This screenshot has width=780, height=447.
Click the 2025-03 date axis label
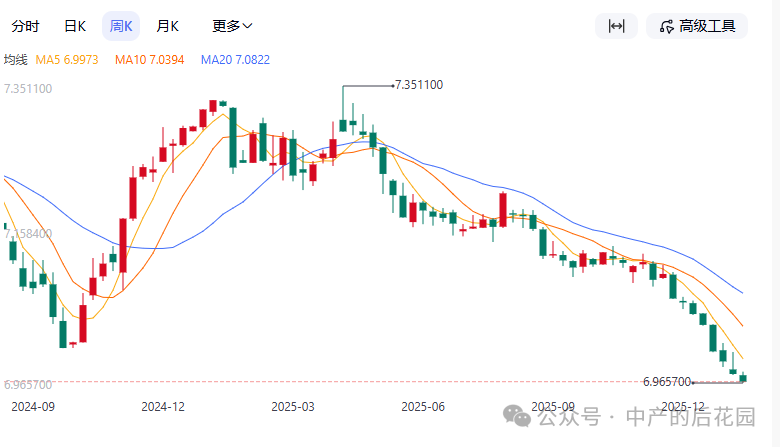[293, 407]
